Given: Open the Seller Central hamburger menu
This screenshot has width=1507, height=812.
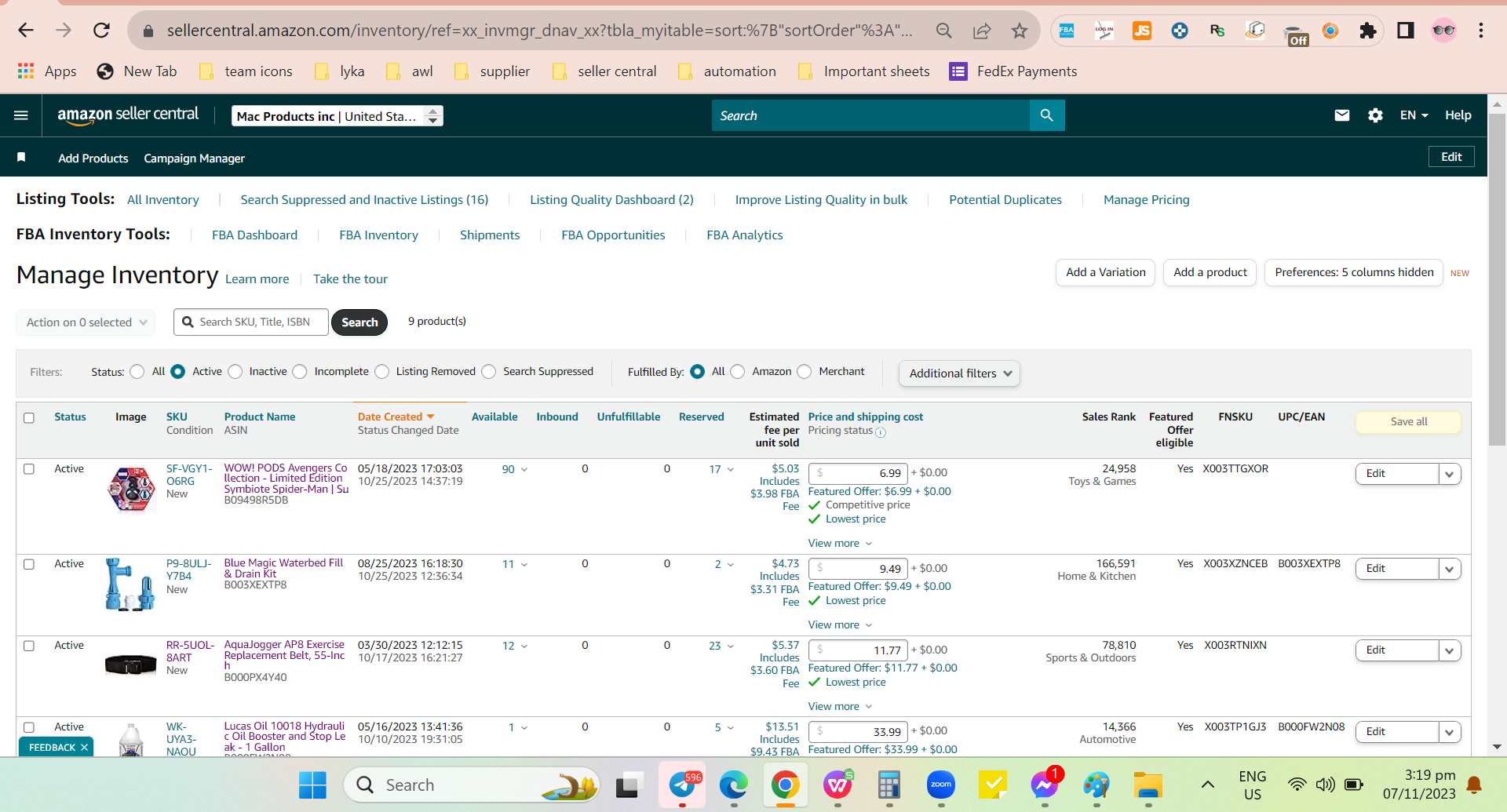Looking at the screenshot, I should pyautogui.click(x=21, y=115).
